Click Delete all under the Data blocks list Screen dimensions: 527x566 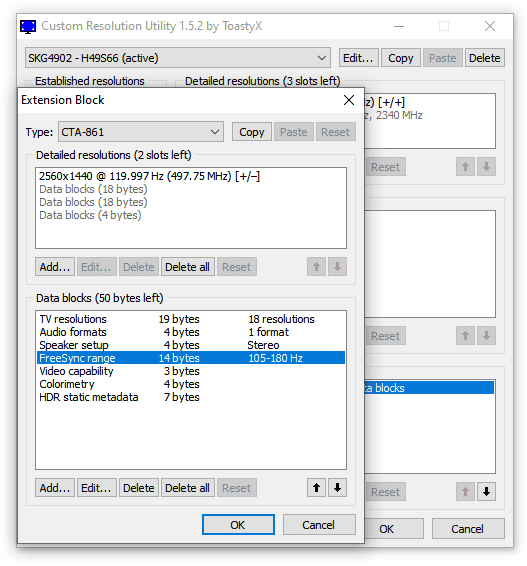tap(188, 488)
